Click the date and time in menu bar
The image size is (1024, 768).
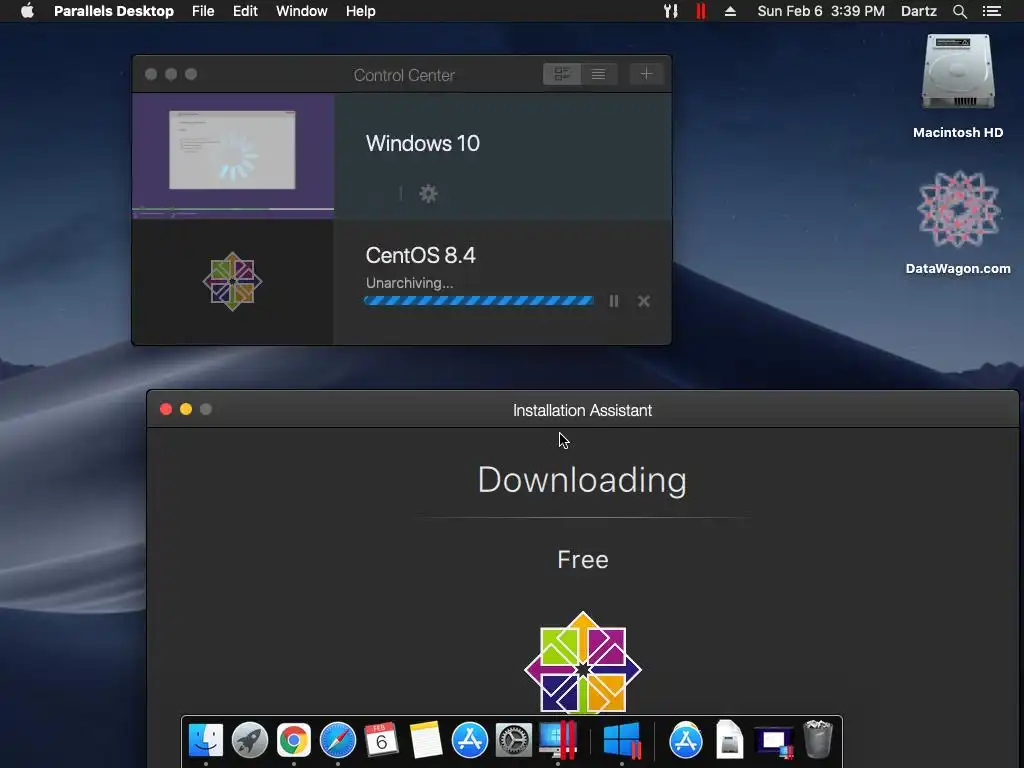pos(821,11)
